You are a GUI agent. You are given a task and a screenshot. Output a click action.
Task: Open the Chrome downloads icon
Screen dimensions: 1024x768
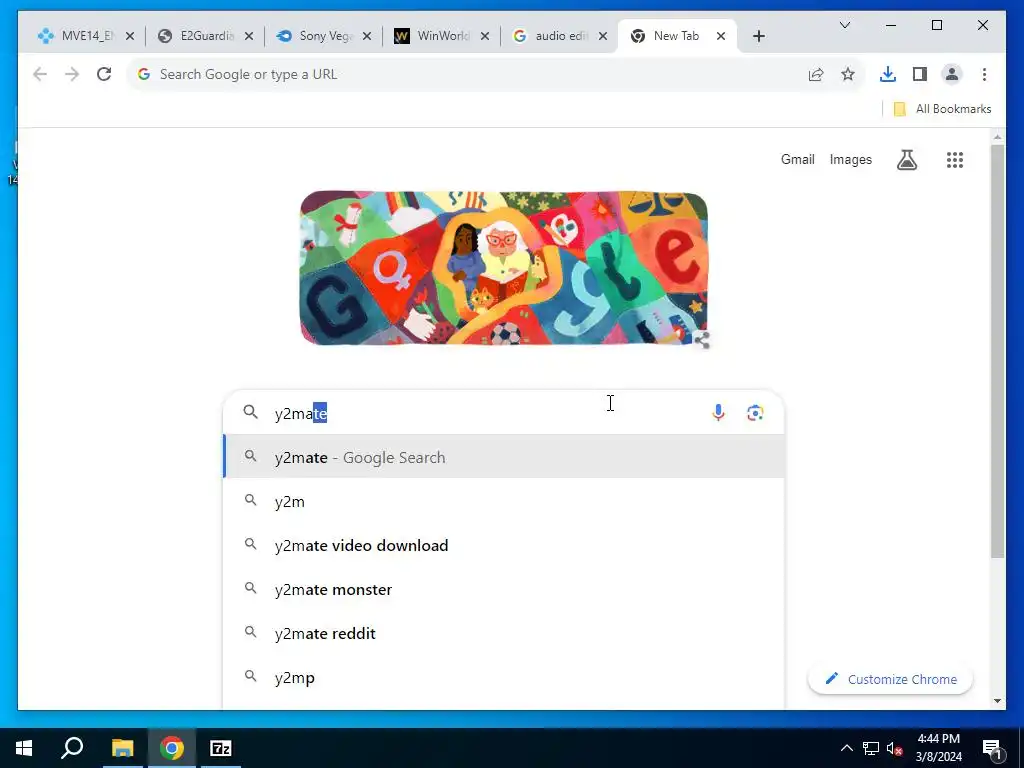click(x=888, y=74)
